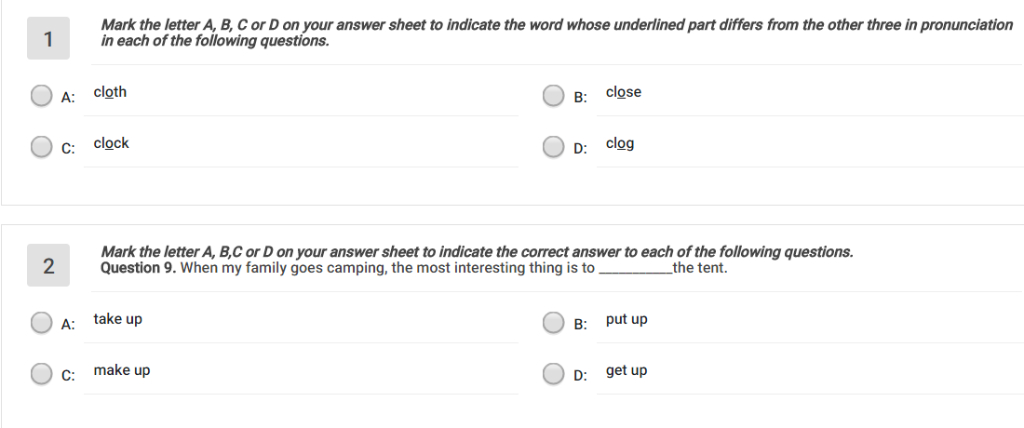Select radio button B for close
This screenshot has height=428, width=1024.
point(554,96)
